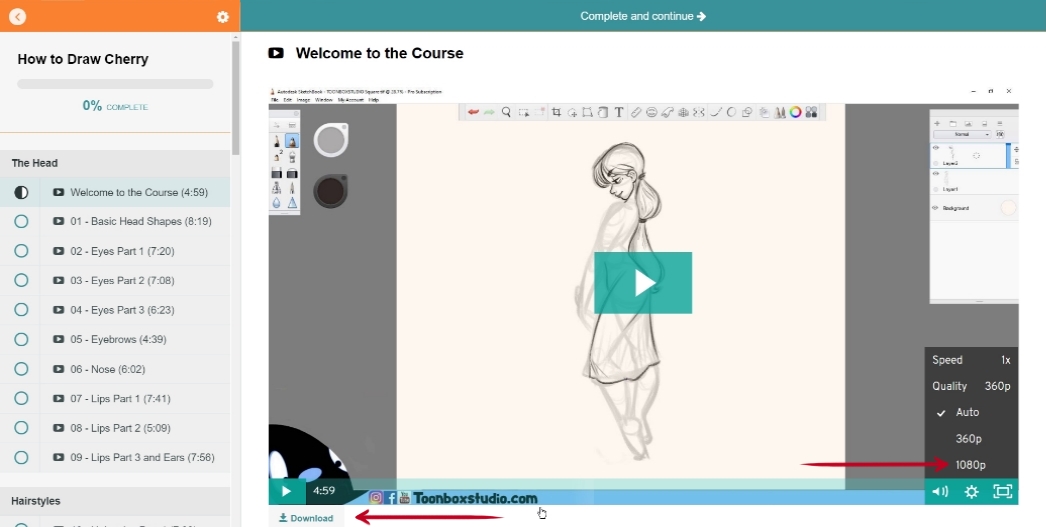The width and height of the screenshot is (1046, 527).
Task: Toggle completion circle for 02 - Eyes Part 1
Action: pos(21,251)
